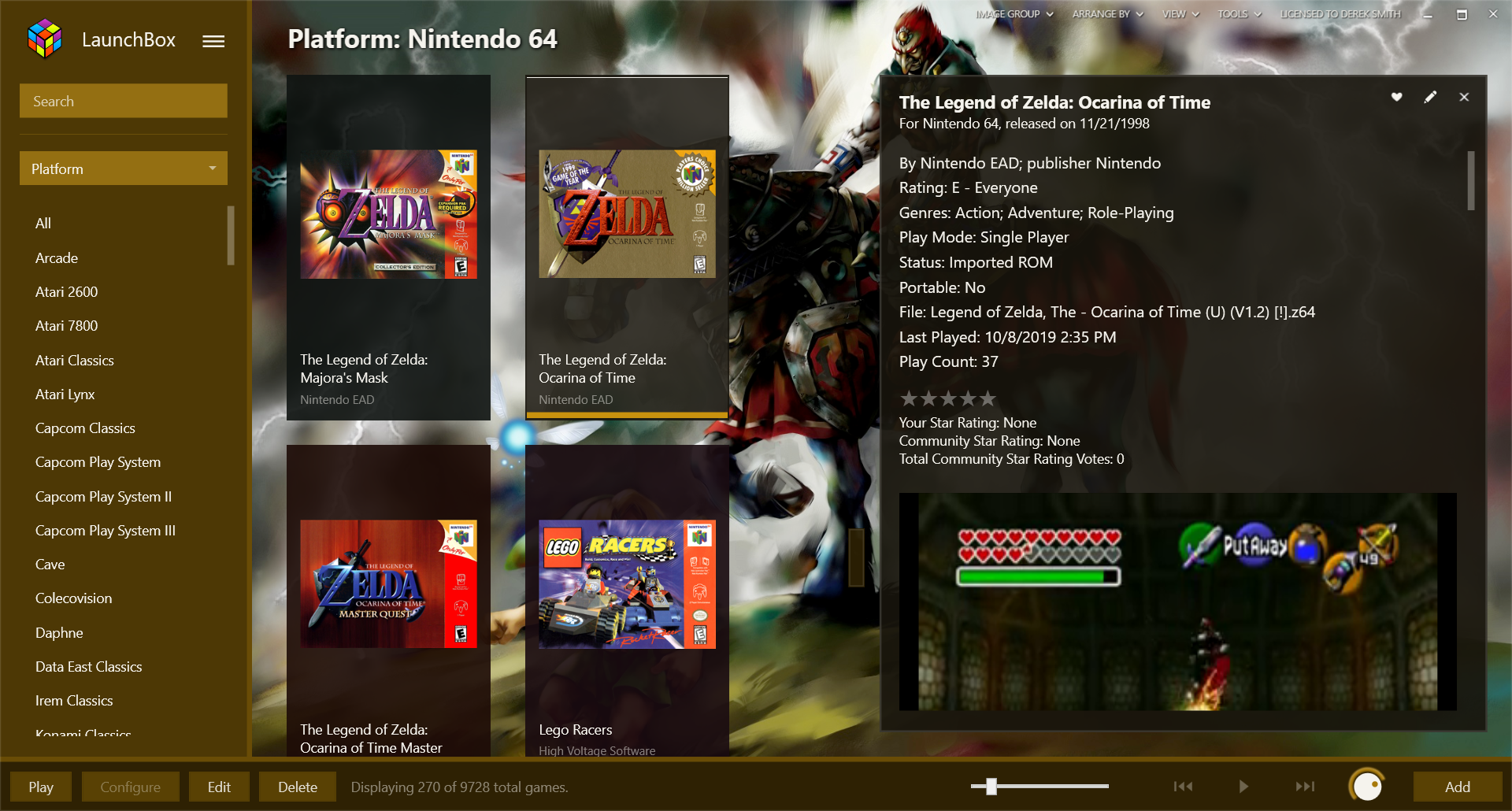This screenshot has height=811, width=1512.
Task: Select Ocarina of Time Master Quest box art
Action: [x=388, y=584]
